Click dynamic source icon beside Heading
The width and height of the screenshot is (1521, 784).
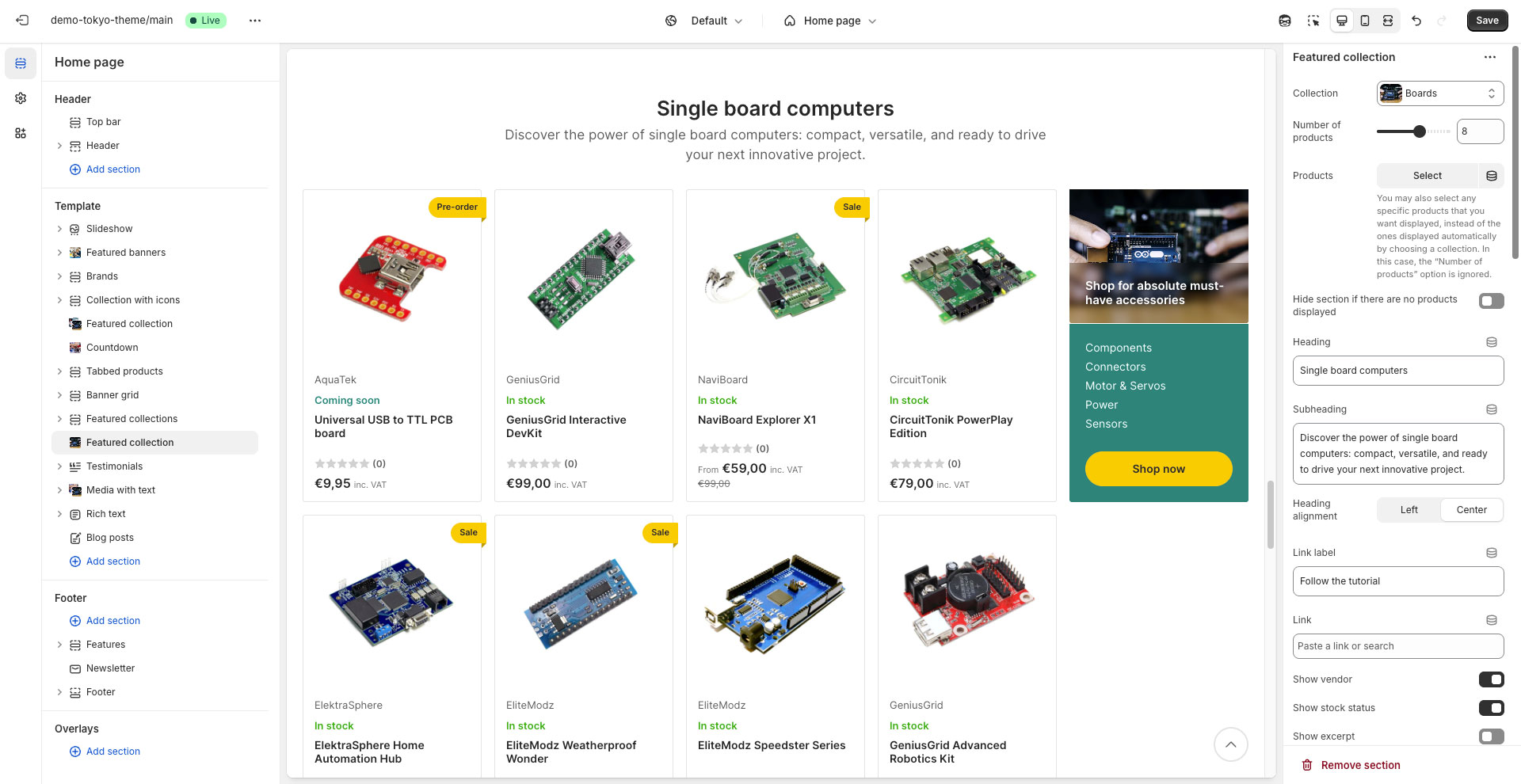click(x=1491, y=342)
